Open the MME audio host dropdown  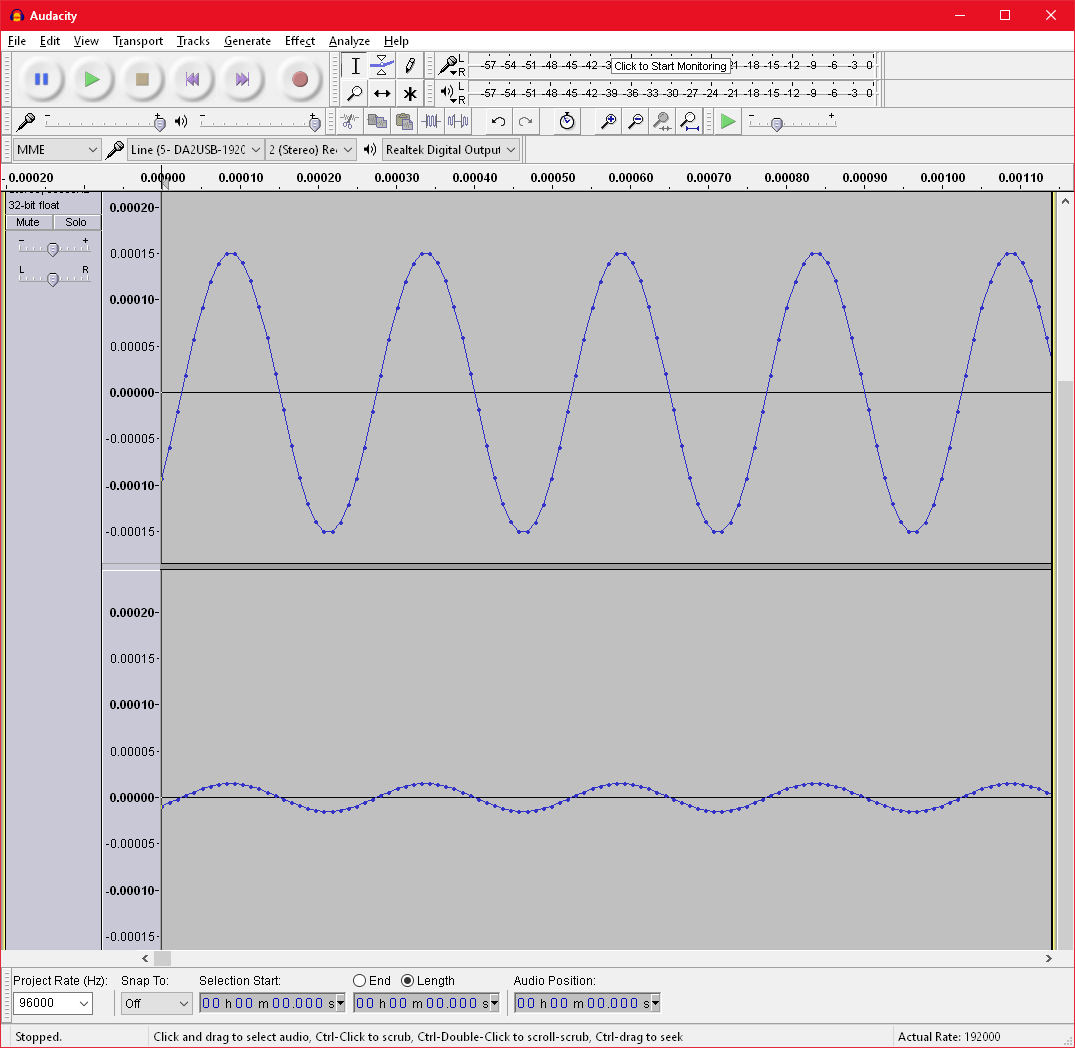(57, 149)
